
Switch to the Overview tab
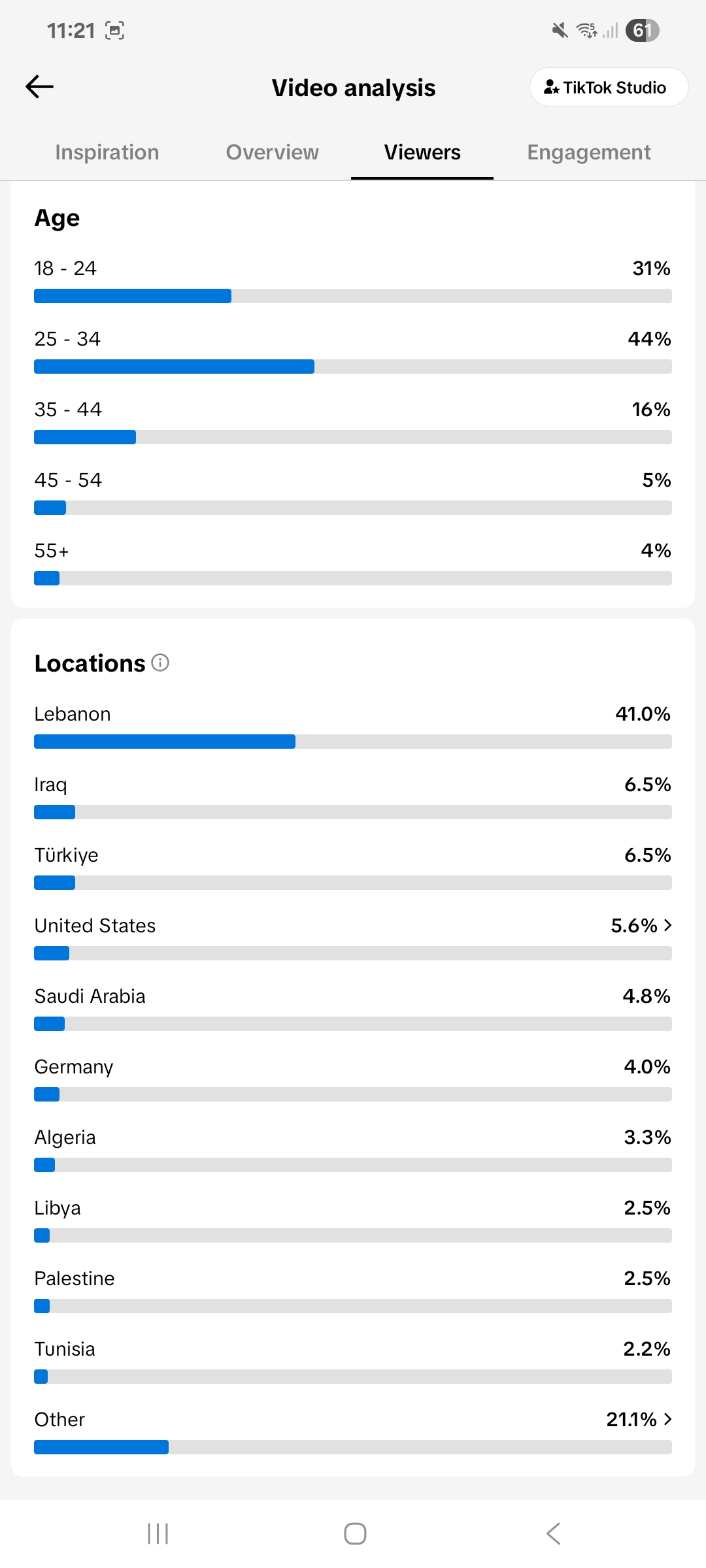[273, 152]
